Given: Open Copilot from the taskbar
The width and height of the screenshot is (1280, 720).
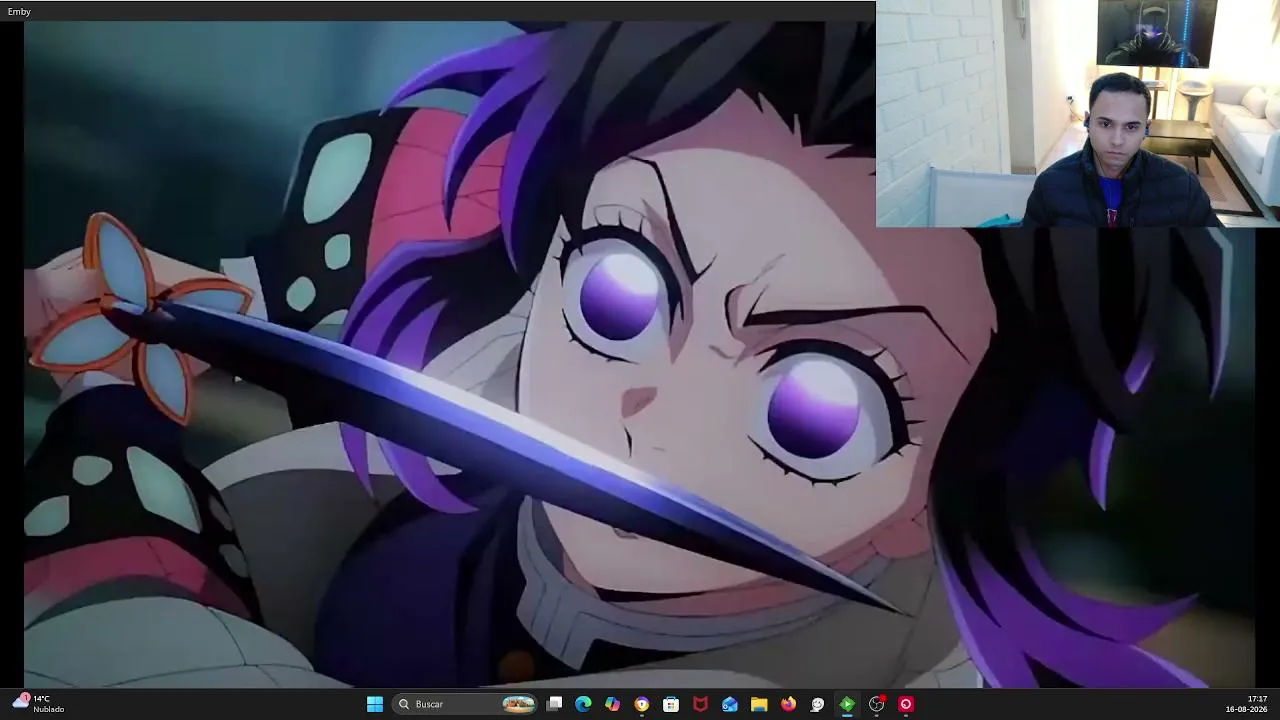Looking at the screenshot, I should click(613, 704).
